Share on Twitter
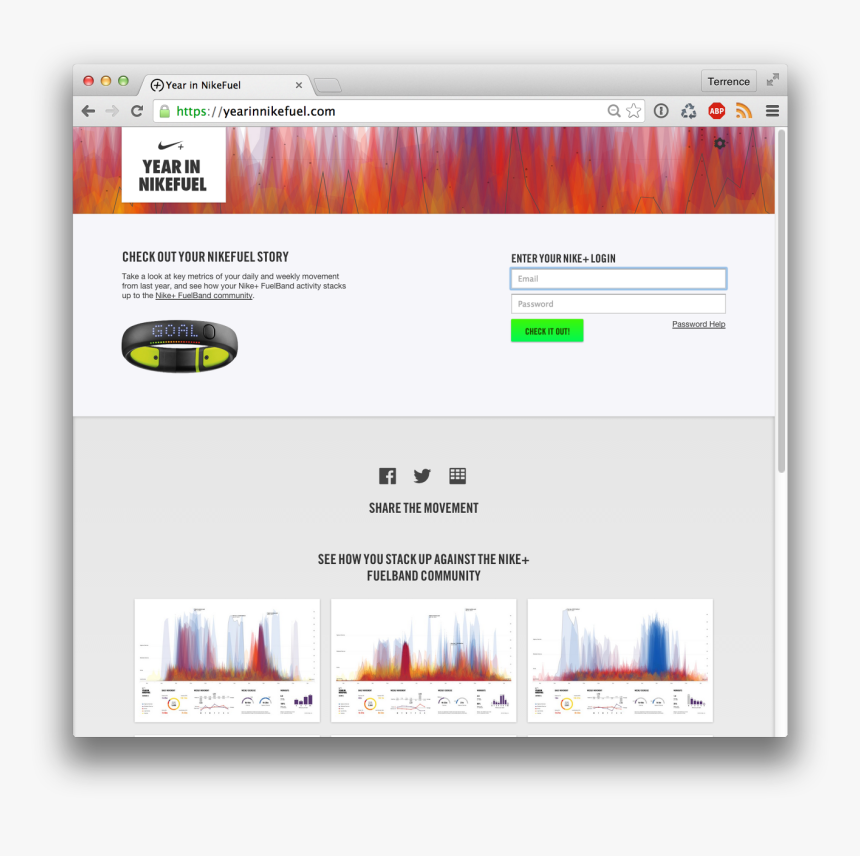Viewport: 860px width, 856px height. coord(422,476)
